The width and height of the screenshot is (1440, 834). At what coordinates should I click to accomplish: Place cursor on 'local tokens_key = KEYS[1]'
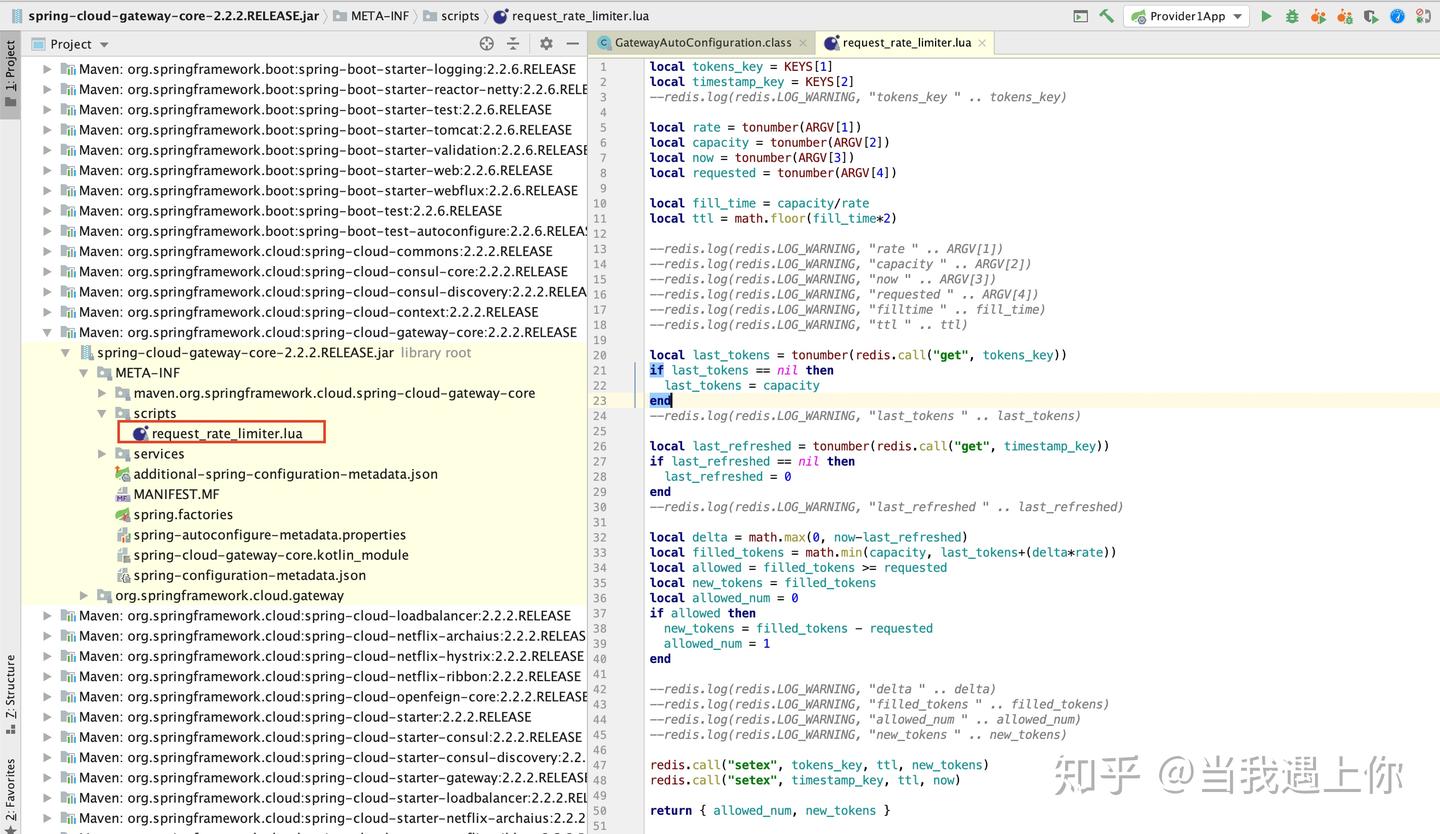click(741, 66)
